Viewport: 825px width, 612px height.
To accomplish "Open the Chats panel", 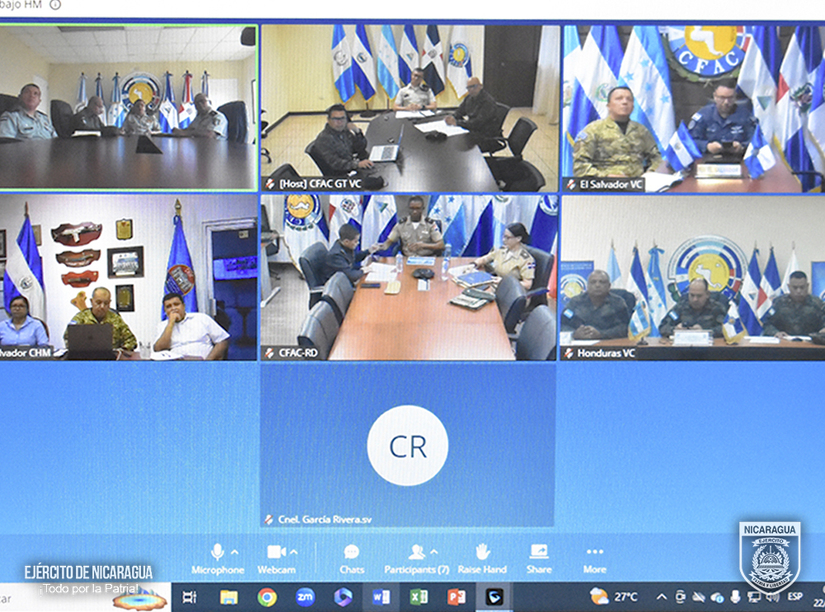I will (x=351, y=553).
